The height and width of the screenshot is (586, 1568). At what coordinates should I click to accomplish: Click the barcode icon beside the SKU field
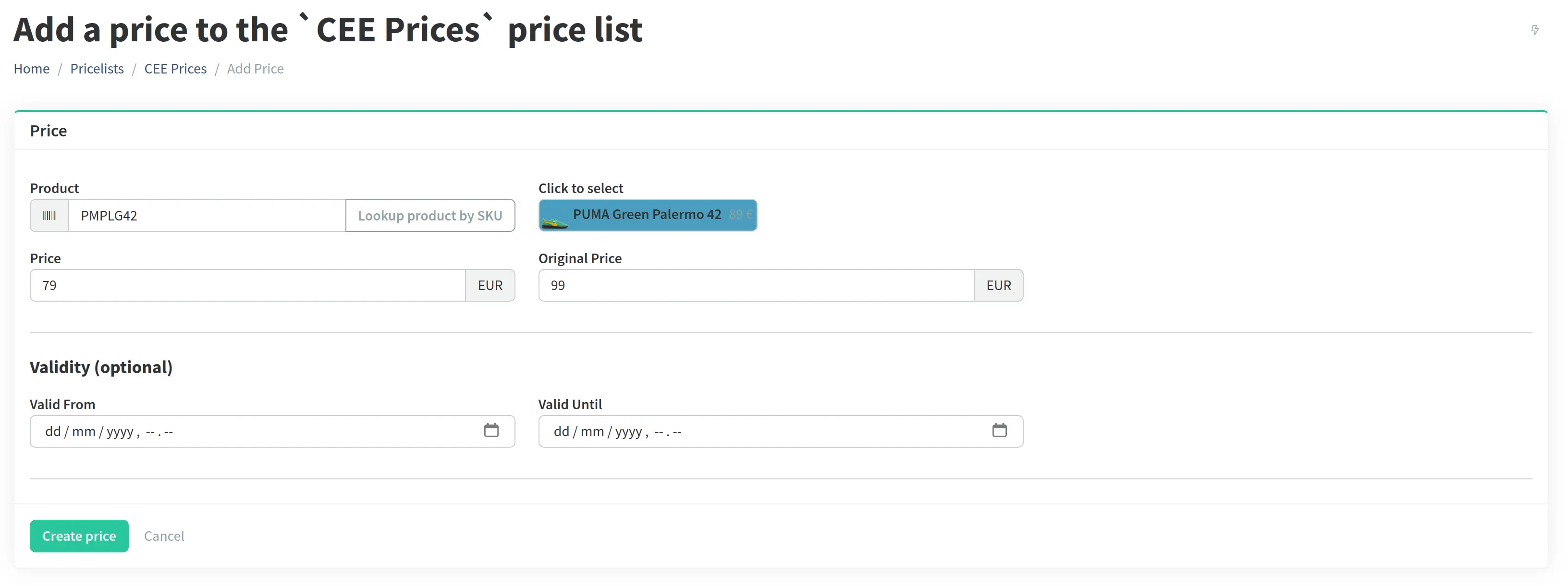(x=49, y=215)
